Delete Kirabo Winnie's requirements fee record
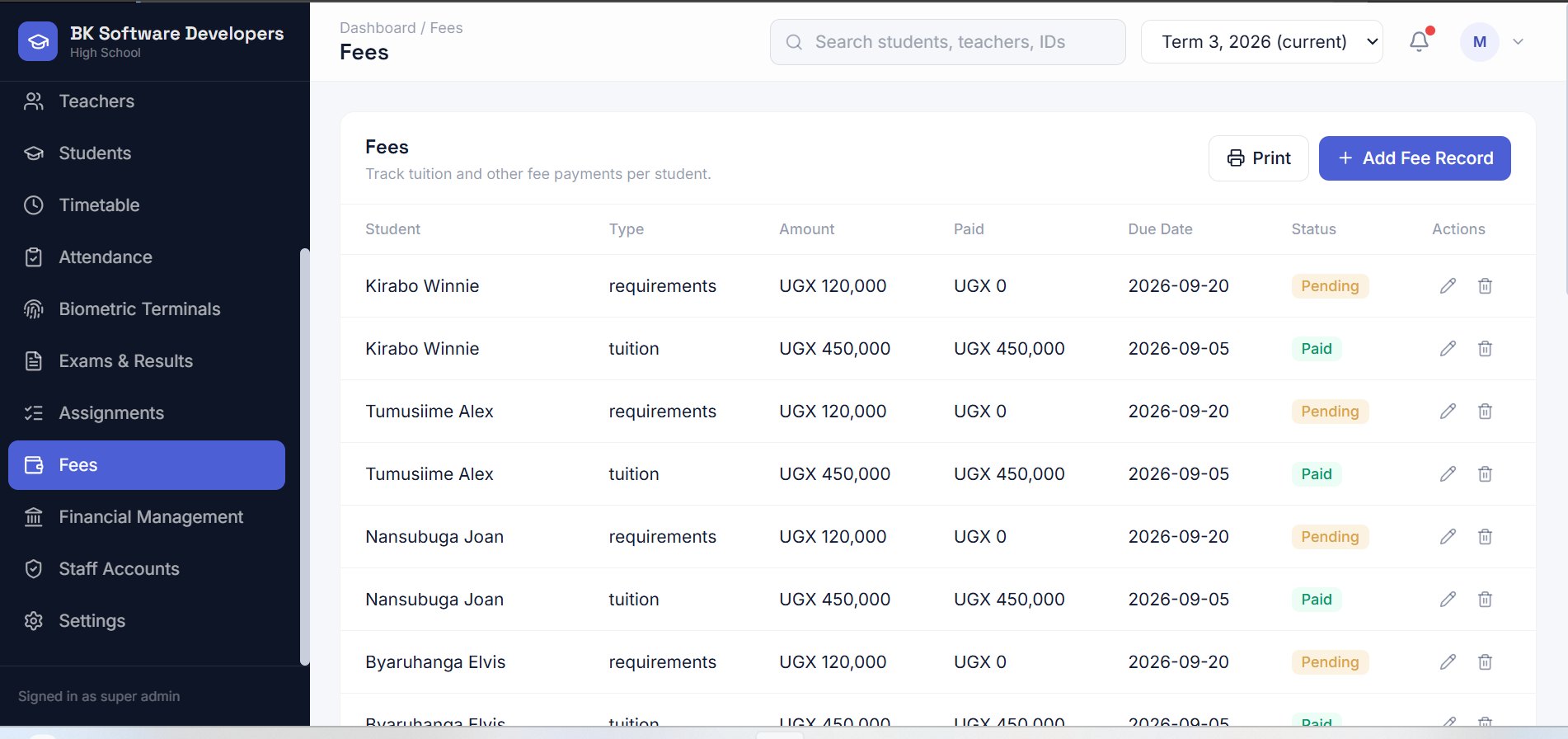 click(1485, 286)
